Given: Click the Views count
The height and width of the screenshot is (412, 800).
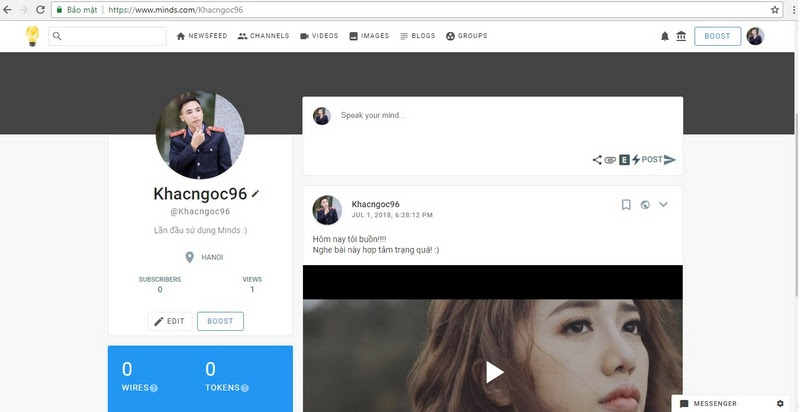Looking at the screenshot, I should click(252, 285).
